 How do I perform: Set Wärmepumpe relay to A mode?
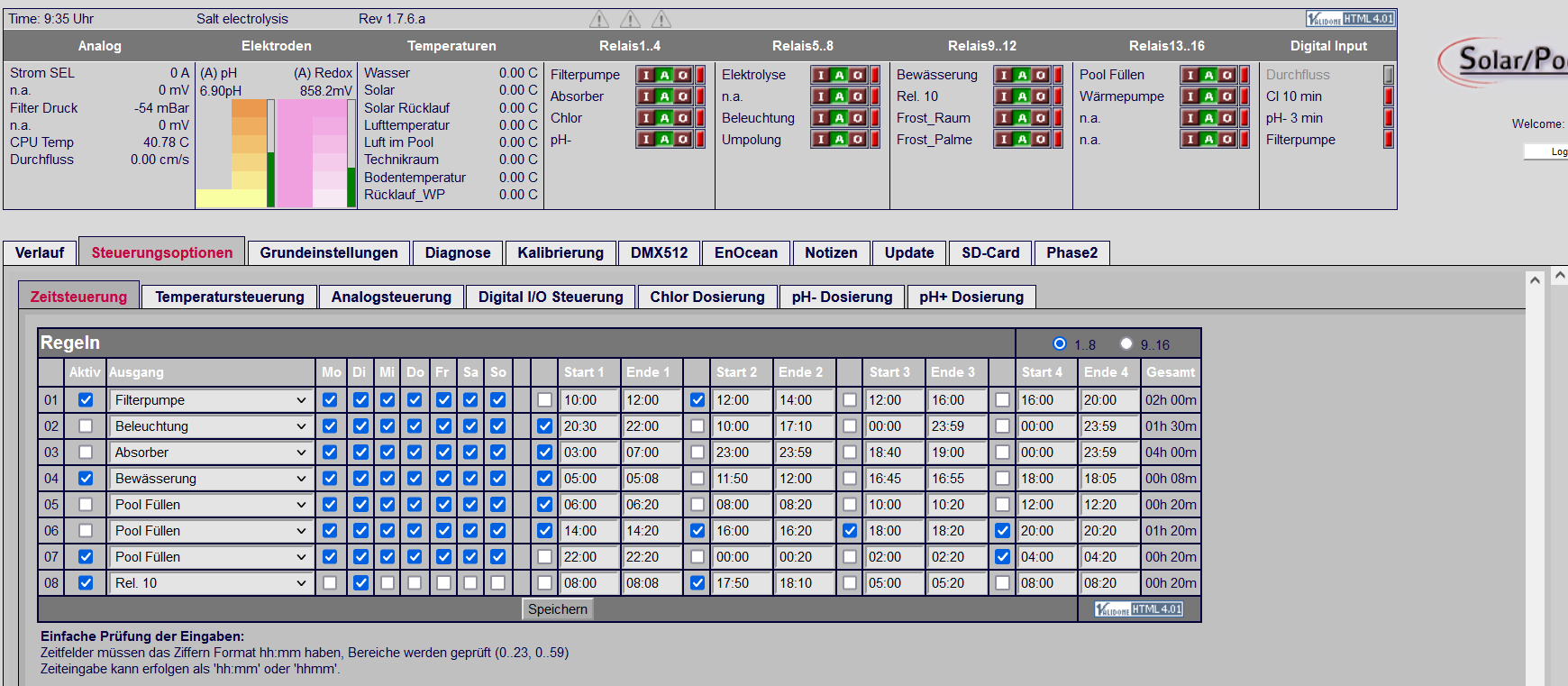(x=1208, y=96)
